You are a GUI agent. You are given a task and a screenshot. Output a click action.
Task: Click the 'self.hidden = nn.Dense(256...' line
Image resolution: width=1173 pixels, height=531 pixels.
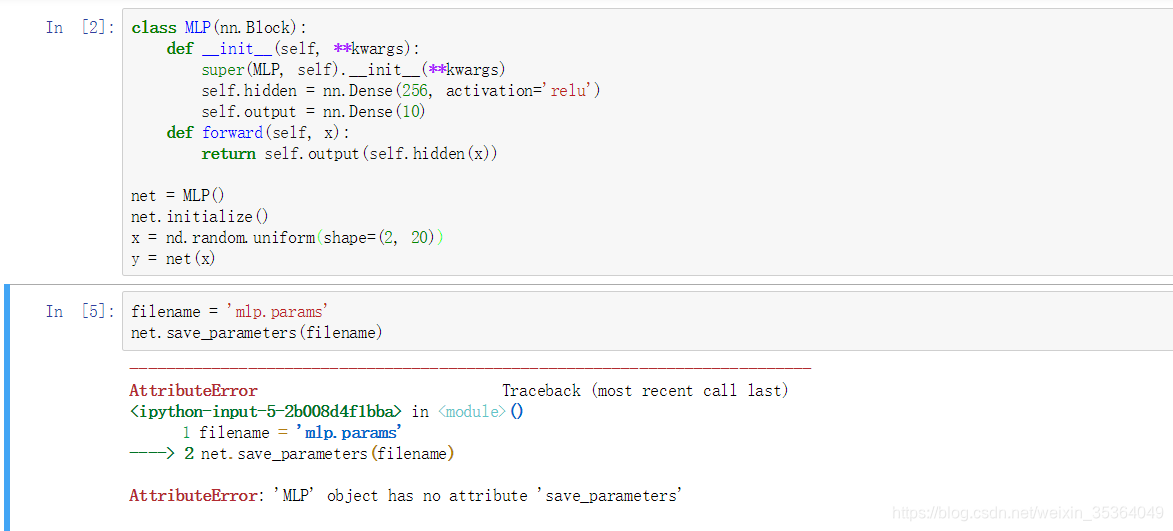coord(401,91)
